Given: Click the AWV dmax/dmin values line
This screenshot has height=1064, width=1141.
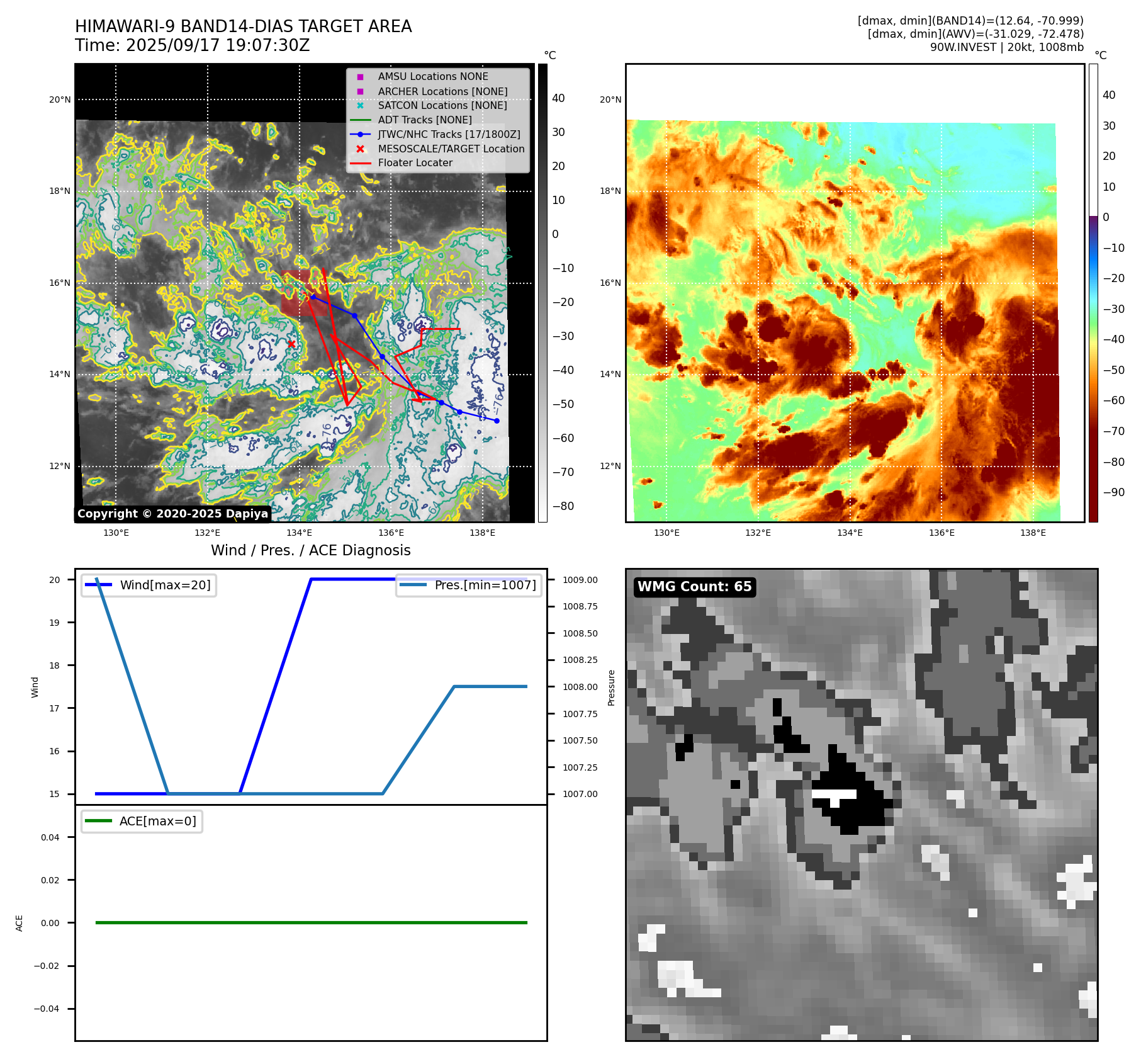Looking at the screenshot, I should 975,34.
